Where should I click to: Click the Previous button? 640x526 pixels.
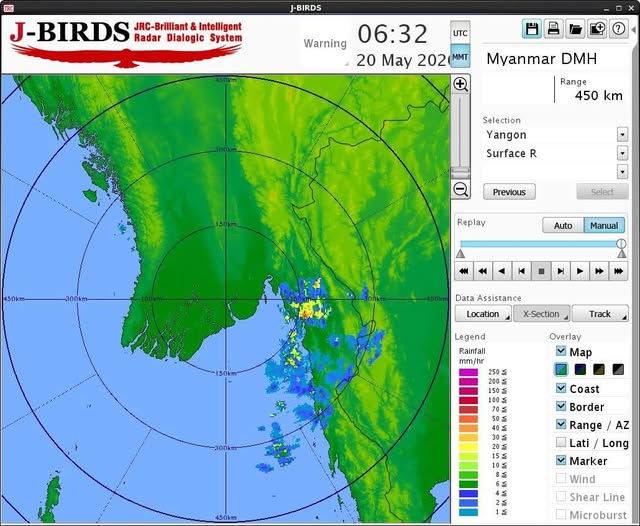(509, 192)
